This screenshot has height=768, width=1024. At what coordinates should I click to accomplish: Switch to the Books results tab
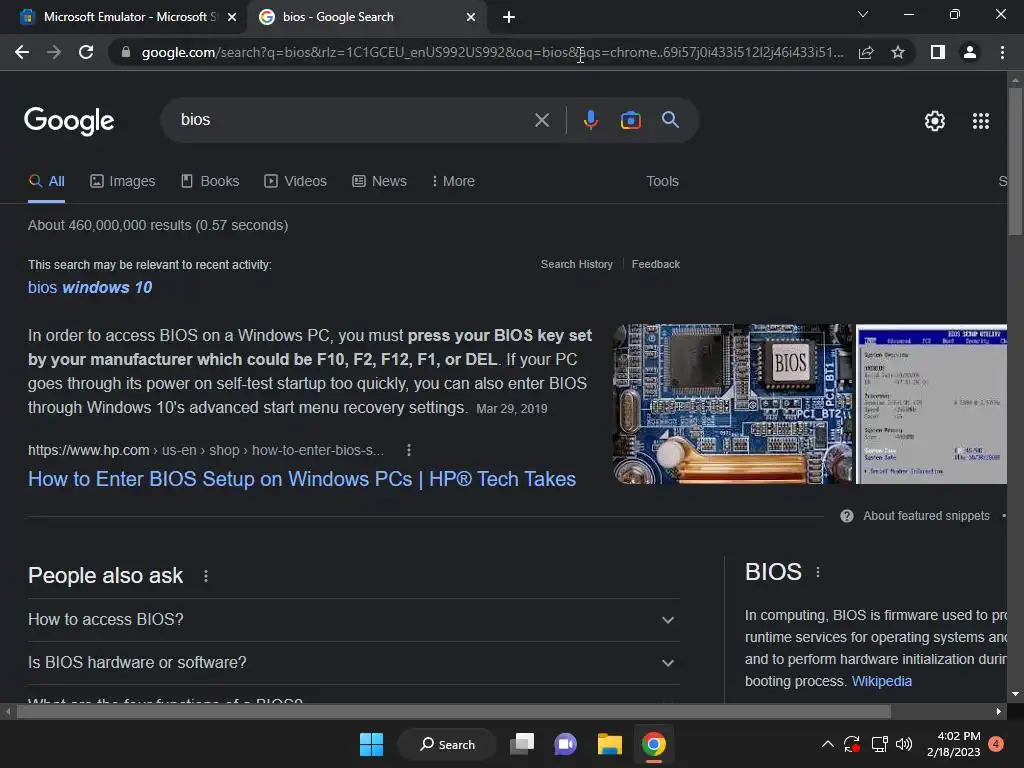(x=210, y=182)
